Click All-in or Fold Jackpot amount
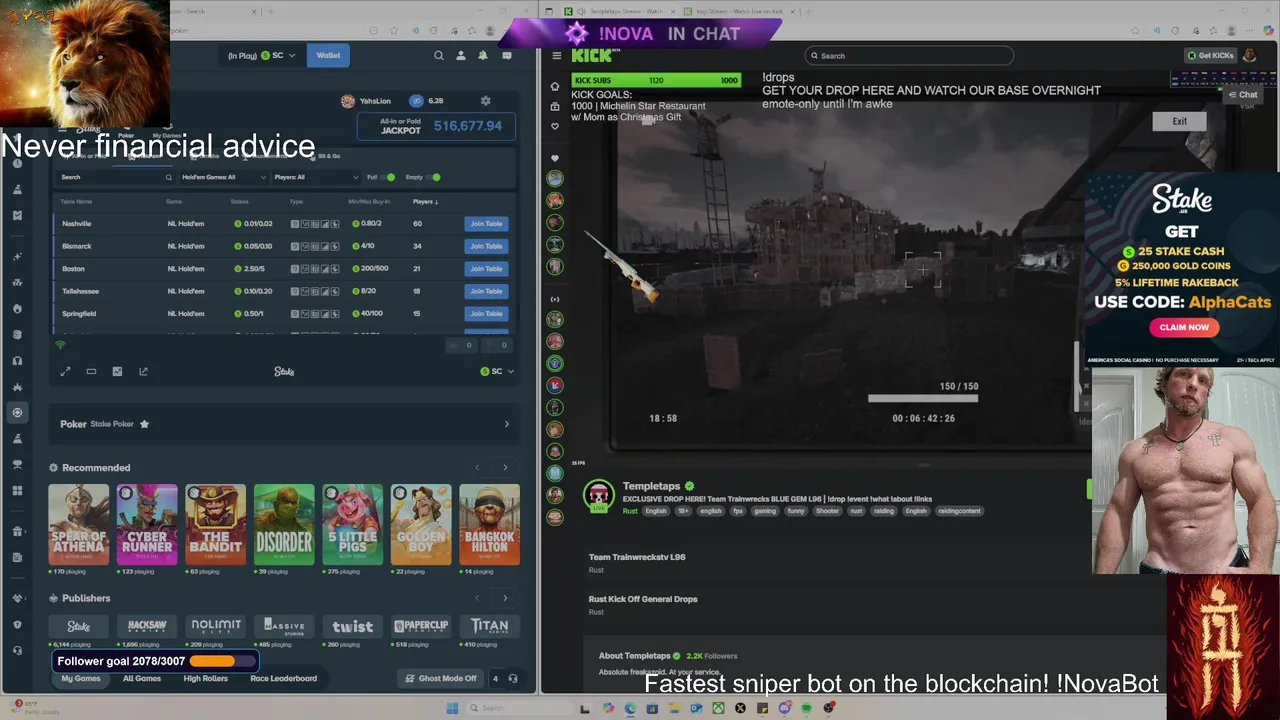The height and width of the screenshot is (720, 1280). 468,126
